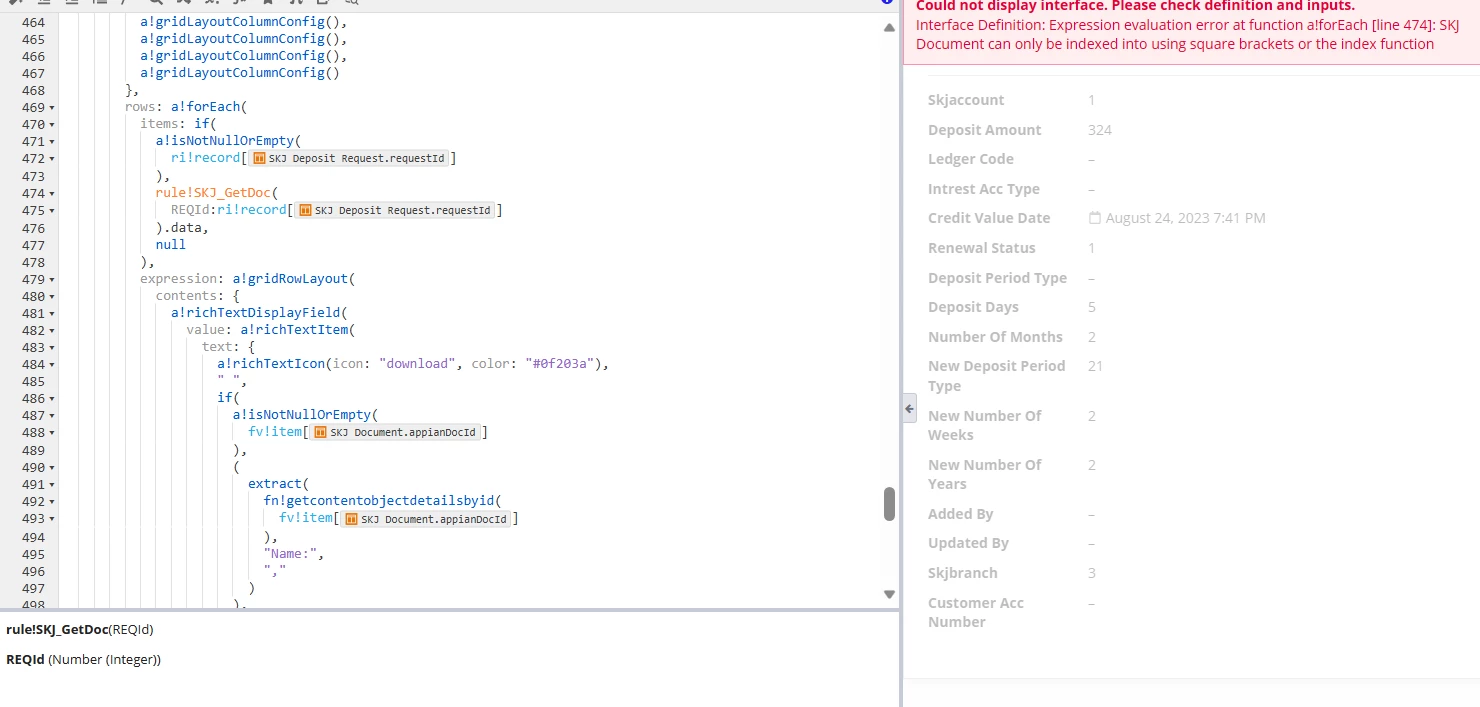Viewport: 1480px width, 707px height.
Task: Collapse the code fold at line 490
Action: coord(51,467)
